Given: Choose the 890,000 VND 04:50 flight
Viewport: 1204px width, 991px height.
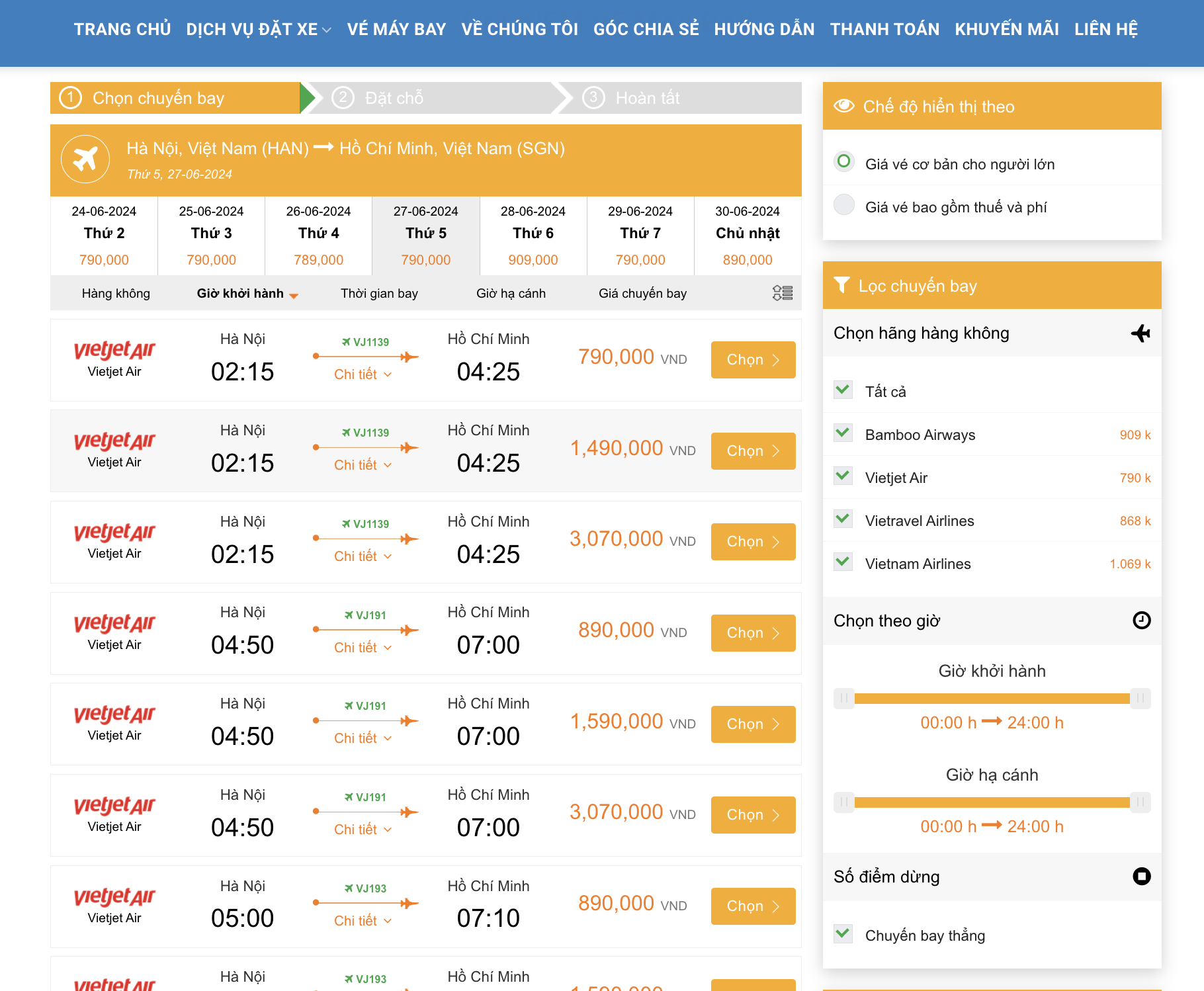Looking at the screenshot, I should 753,633.
